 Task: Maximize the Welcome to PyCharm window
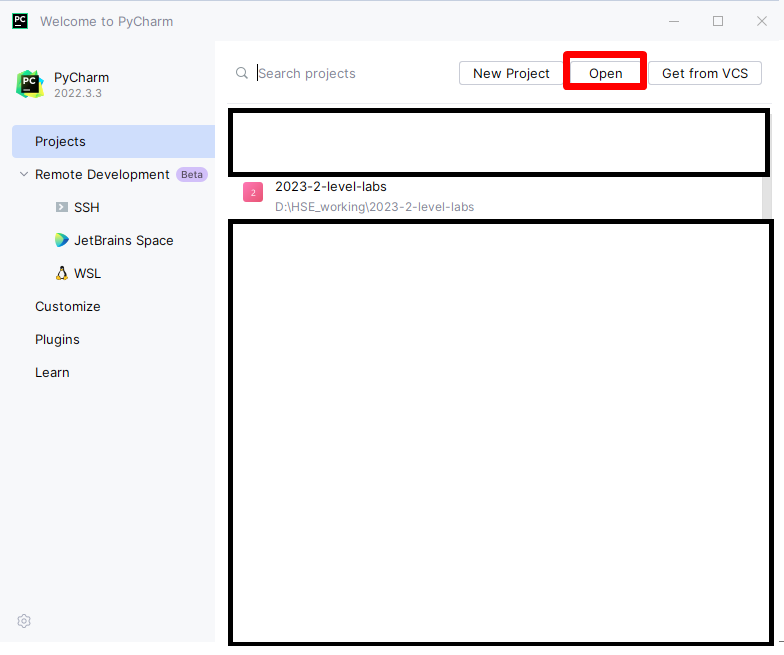click(718, 21)
